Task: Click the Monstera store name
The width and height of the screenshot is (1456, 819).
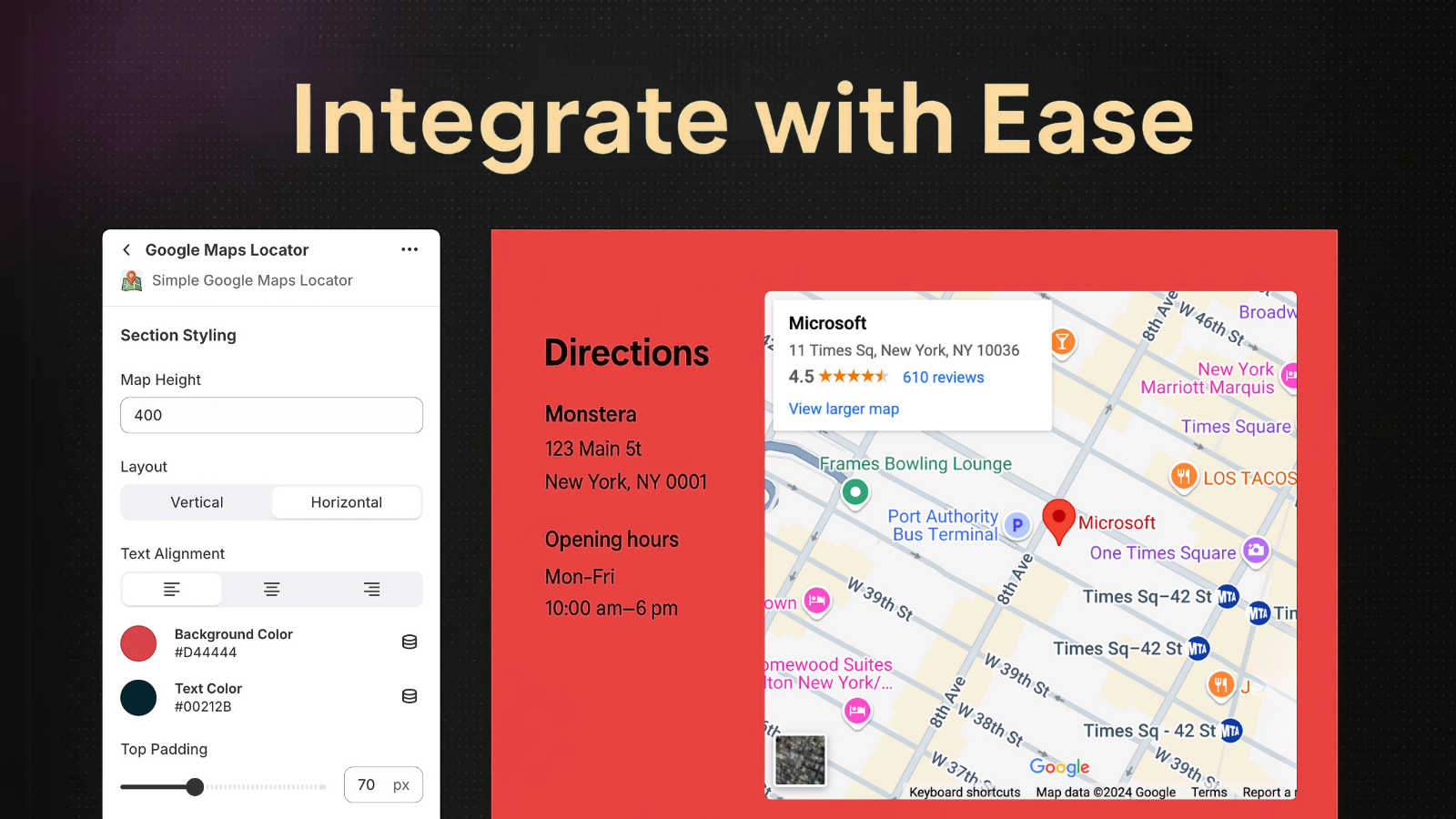Action: pos(591,414)
